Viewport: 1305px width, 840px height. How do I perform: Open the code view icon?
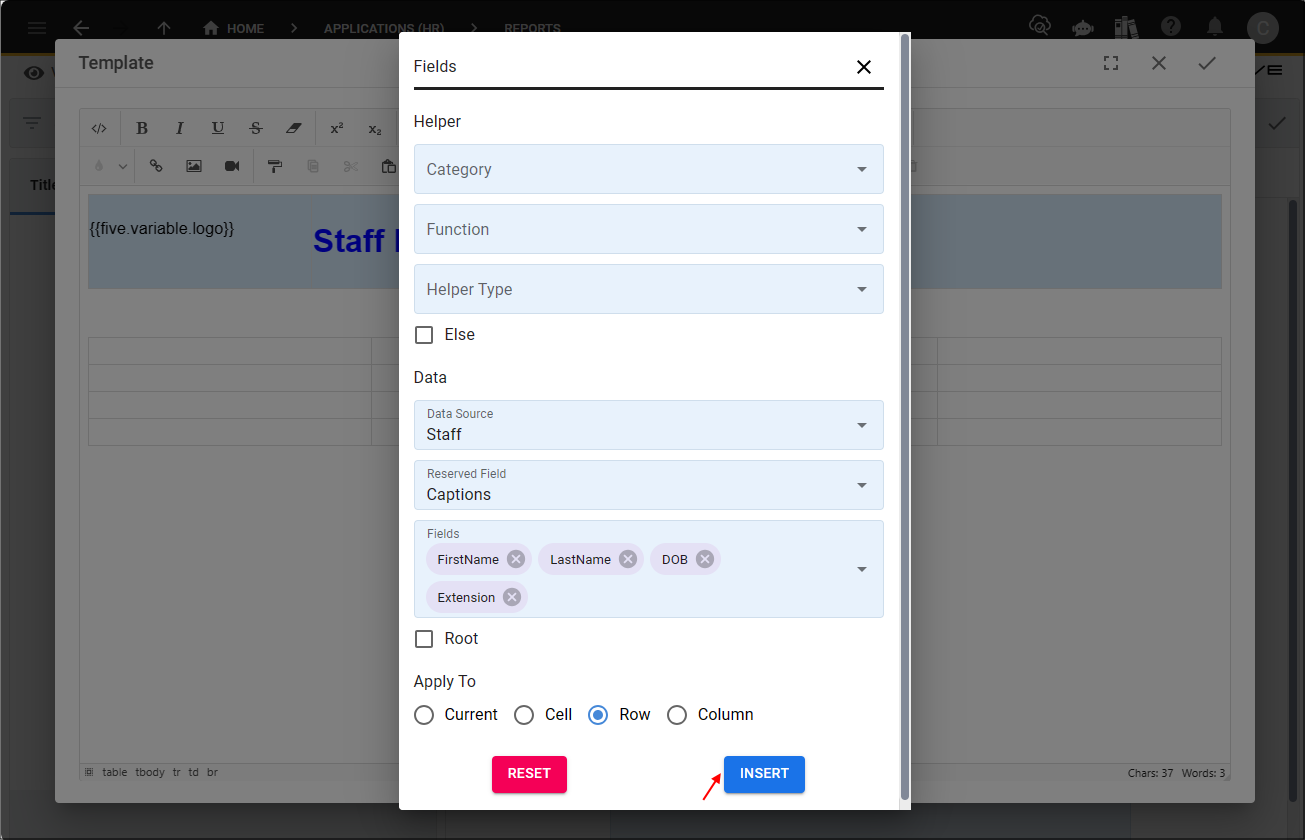99,128
